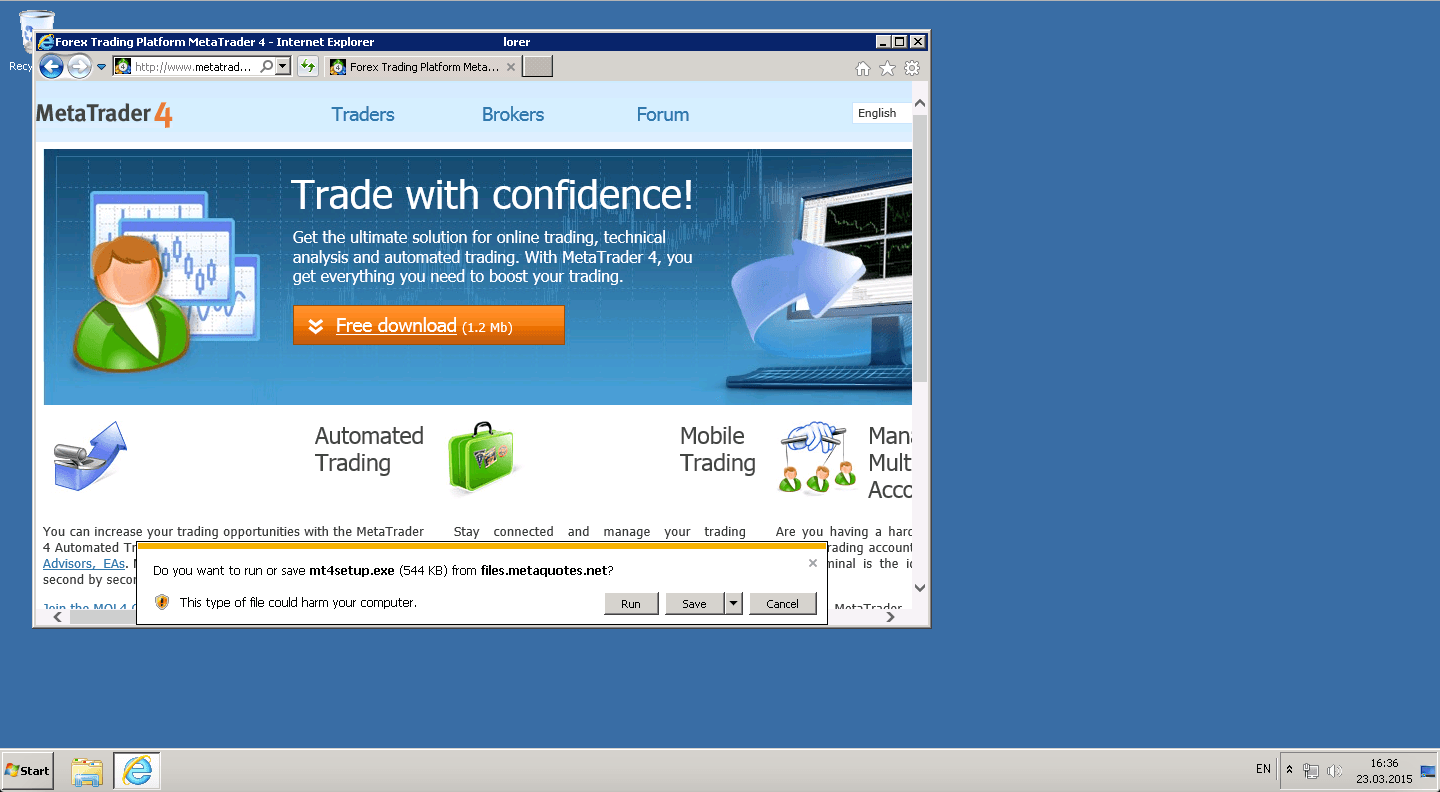Click the Trade with confidence! headline

click(x=492, y=195)
